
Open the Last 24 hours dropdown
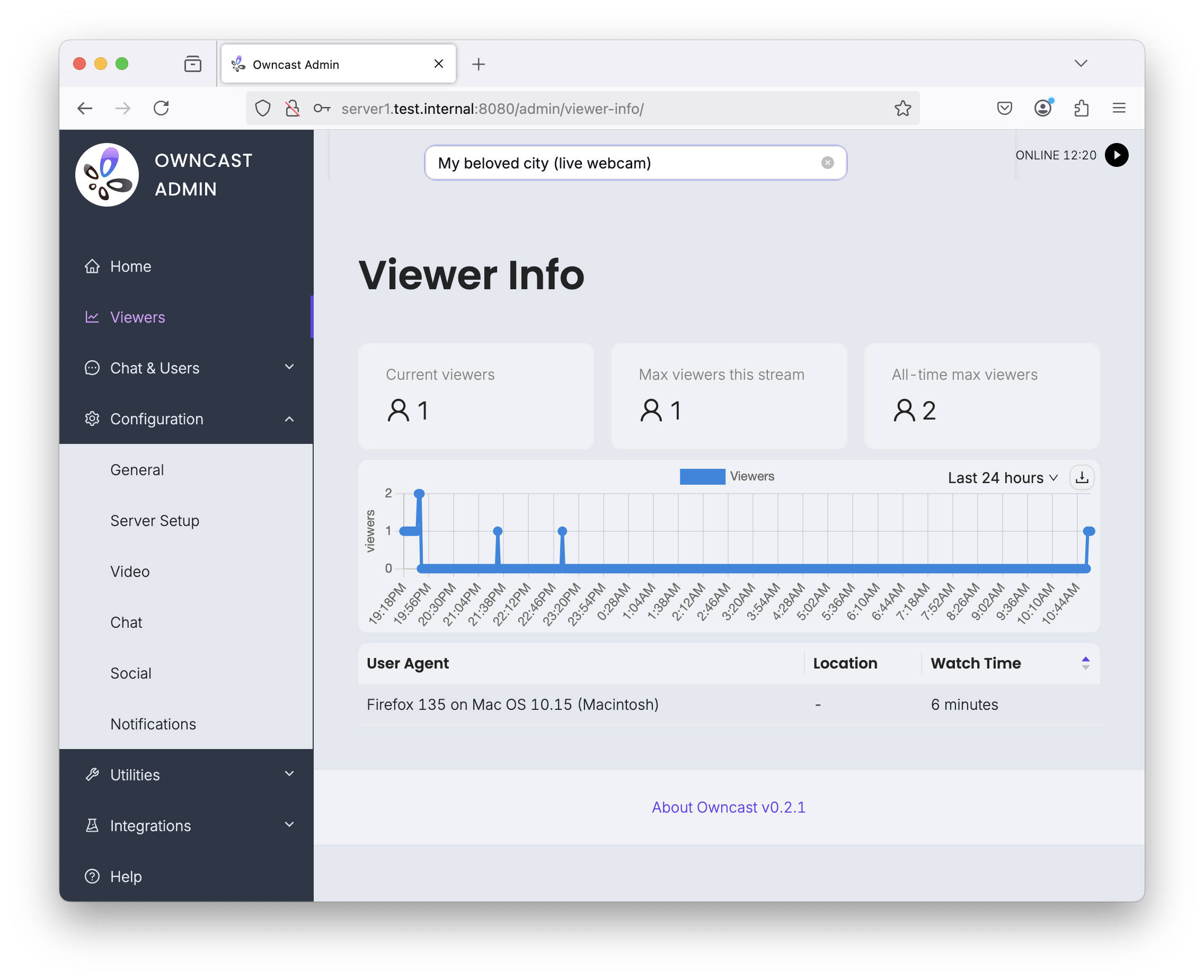pyautogui.click(x=1002, y=478)
